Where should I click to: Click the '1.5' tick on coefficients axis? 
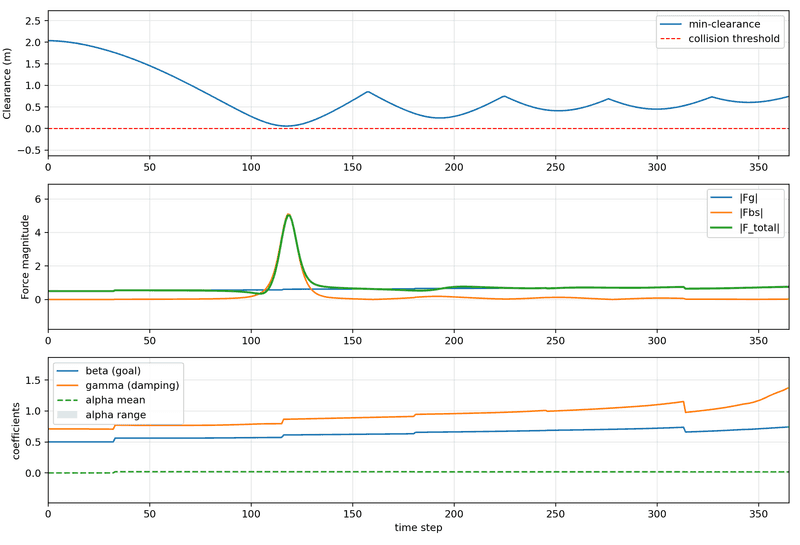coord(33,380)
